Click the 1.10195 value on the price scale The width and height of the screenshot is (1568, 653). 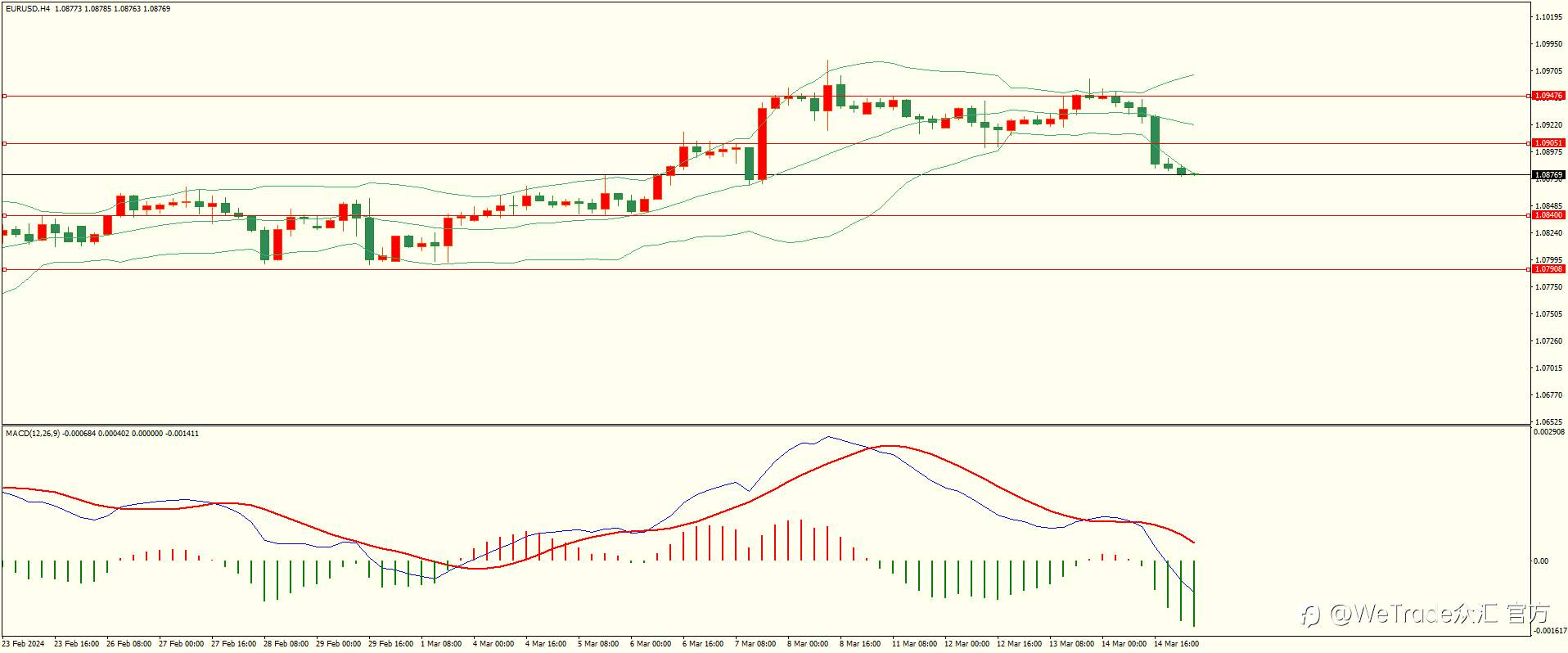[x=1549, y=17]
